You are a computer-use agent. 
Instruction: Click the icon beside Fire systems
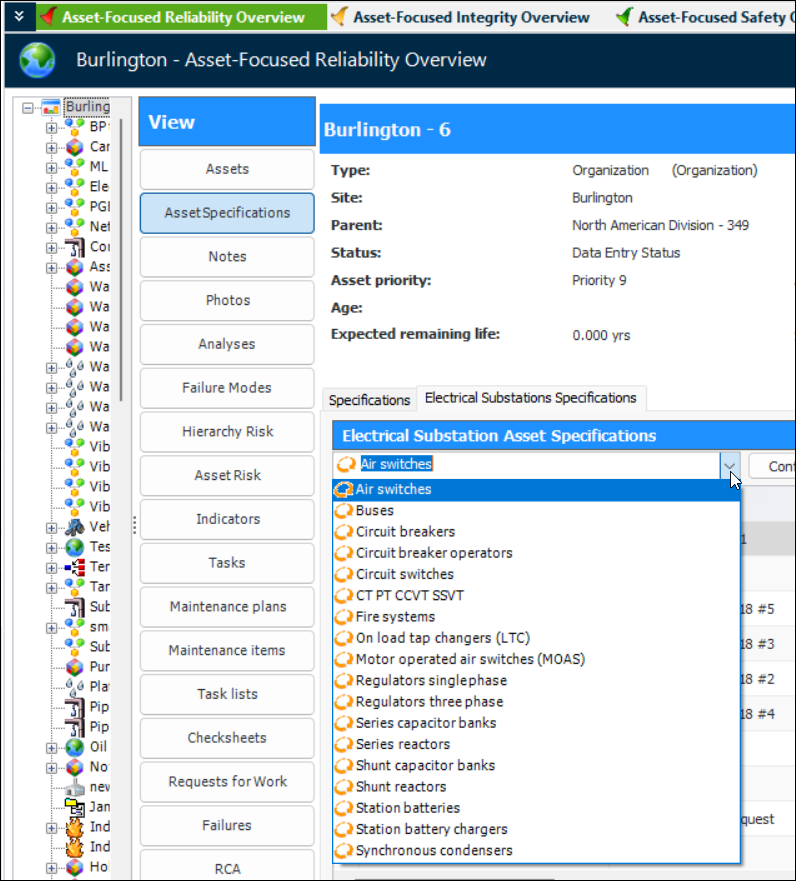tap(344, 617)
